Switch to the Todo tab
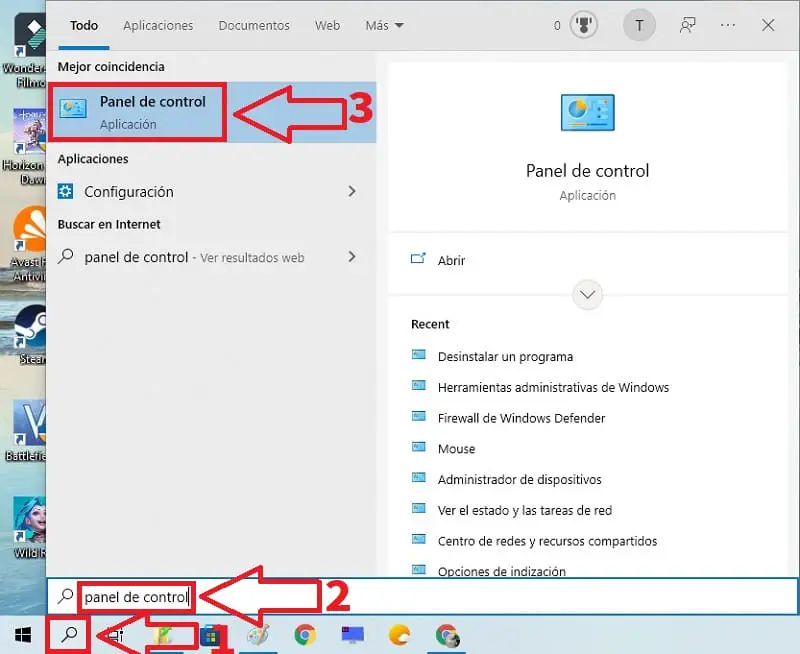This screenshot has height=654, width=800. point(84,26)
